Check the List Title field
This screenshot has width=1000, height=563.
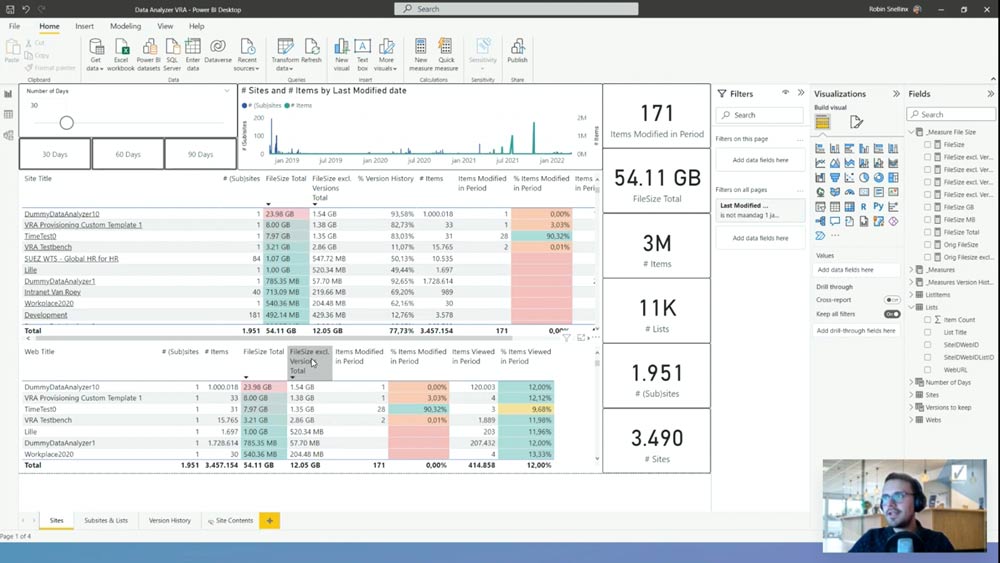click(927, 332)
